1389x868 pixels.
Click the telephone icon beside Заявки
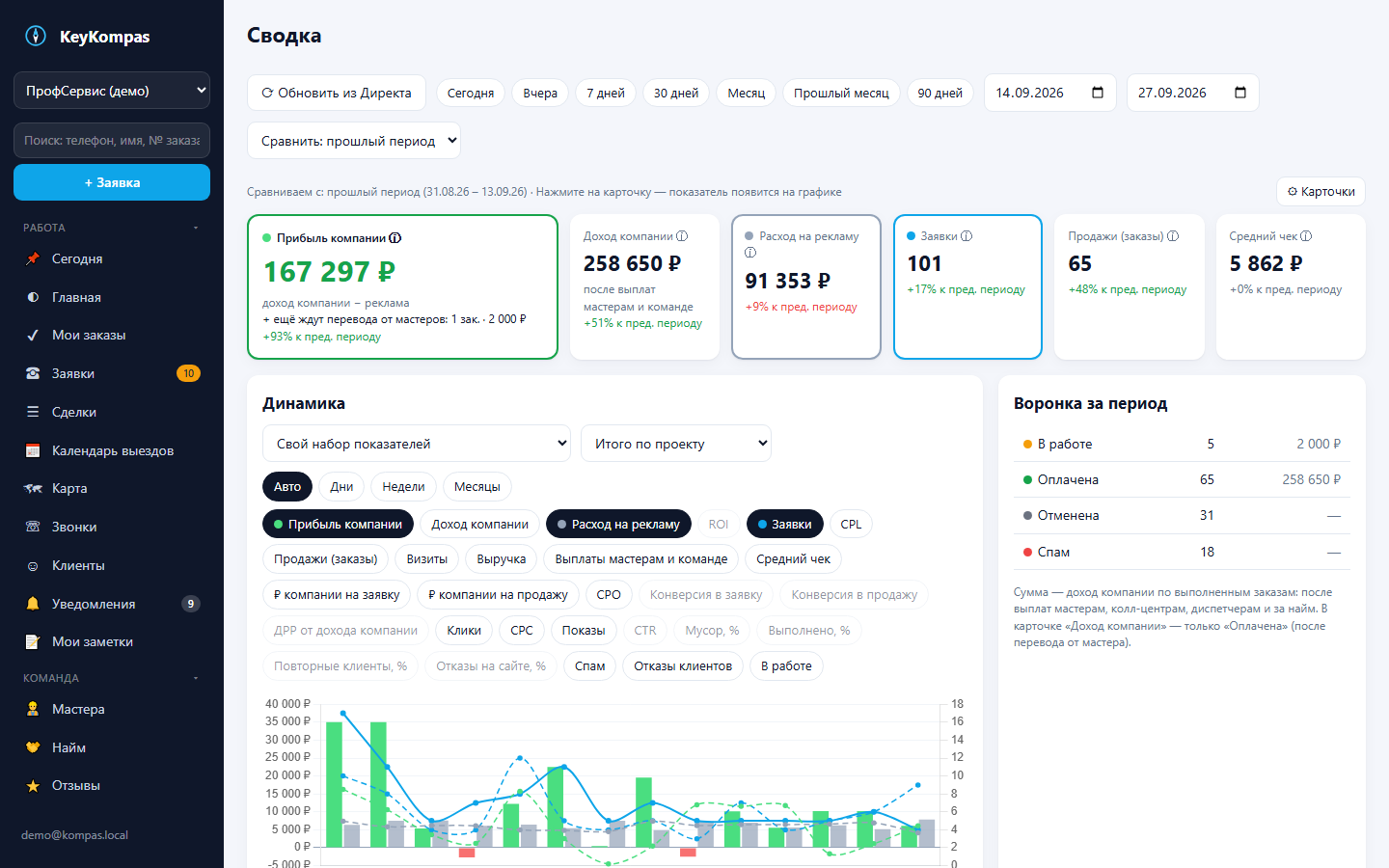33,373
